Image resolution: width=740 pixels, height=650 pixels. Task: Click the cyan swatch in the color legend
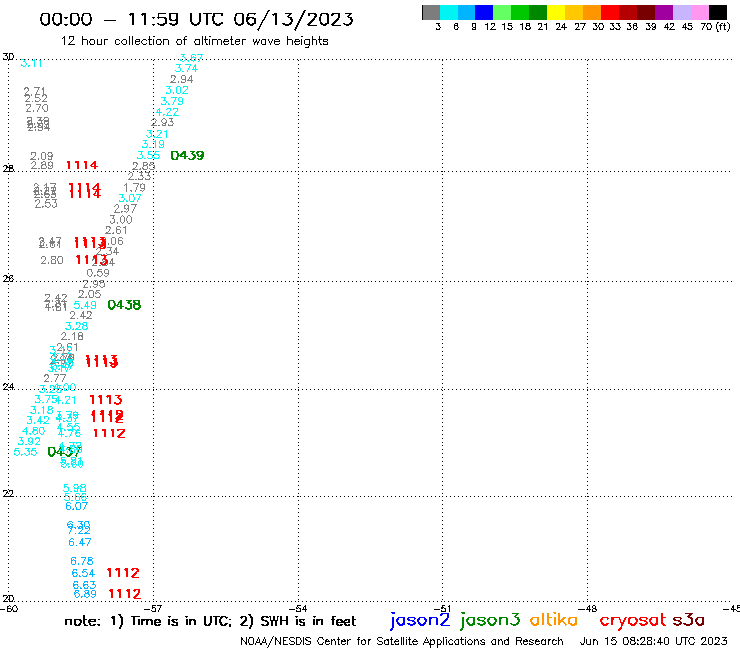coord(449,12)
